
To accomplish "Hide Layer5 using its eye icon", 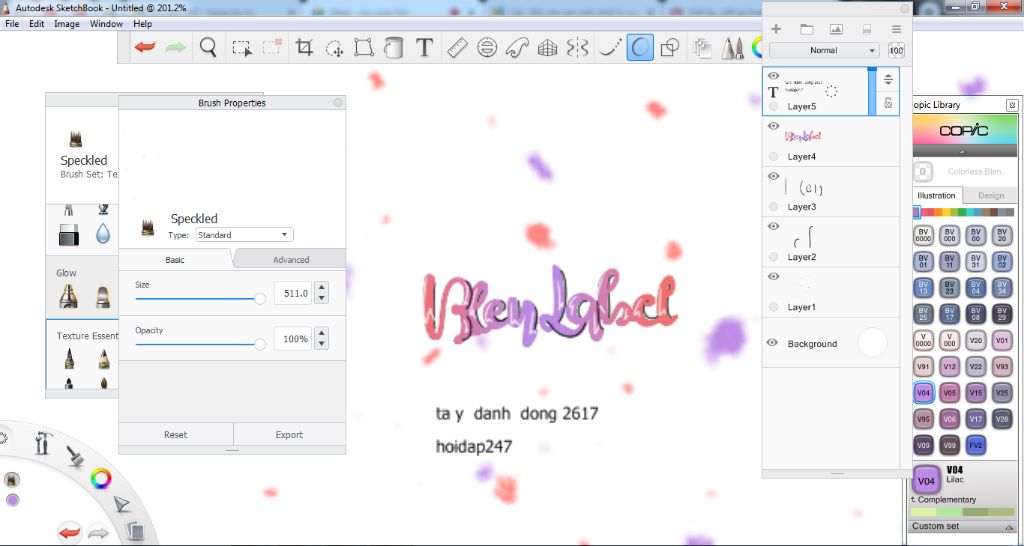I will coord(773,76).
